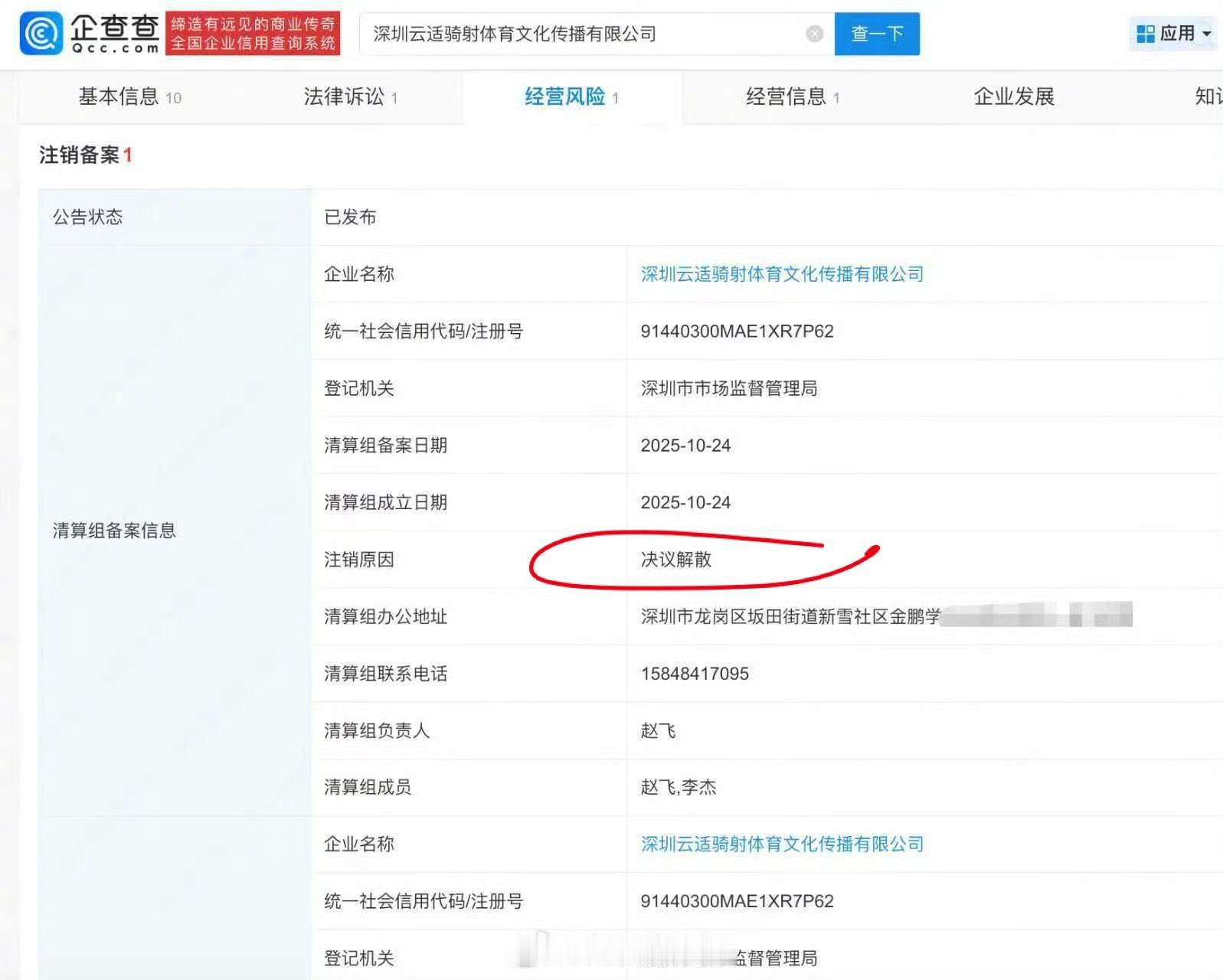Expand the 应用 dropdown arrow
The height and width of the screenshot is (980, 1223).
pyautogui.click(x=1207, y=34)
